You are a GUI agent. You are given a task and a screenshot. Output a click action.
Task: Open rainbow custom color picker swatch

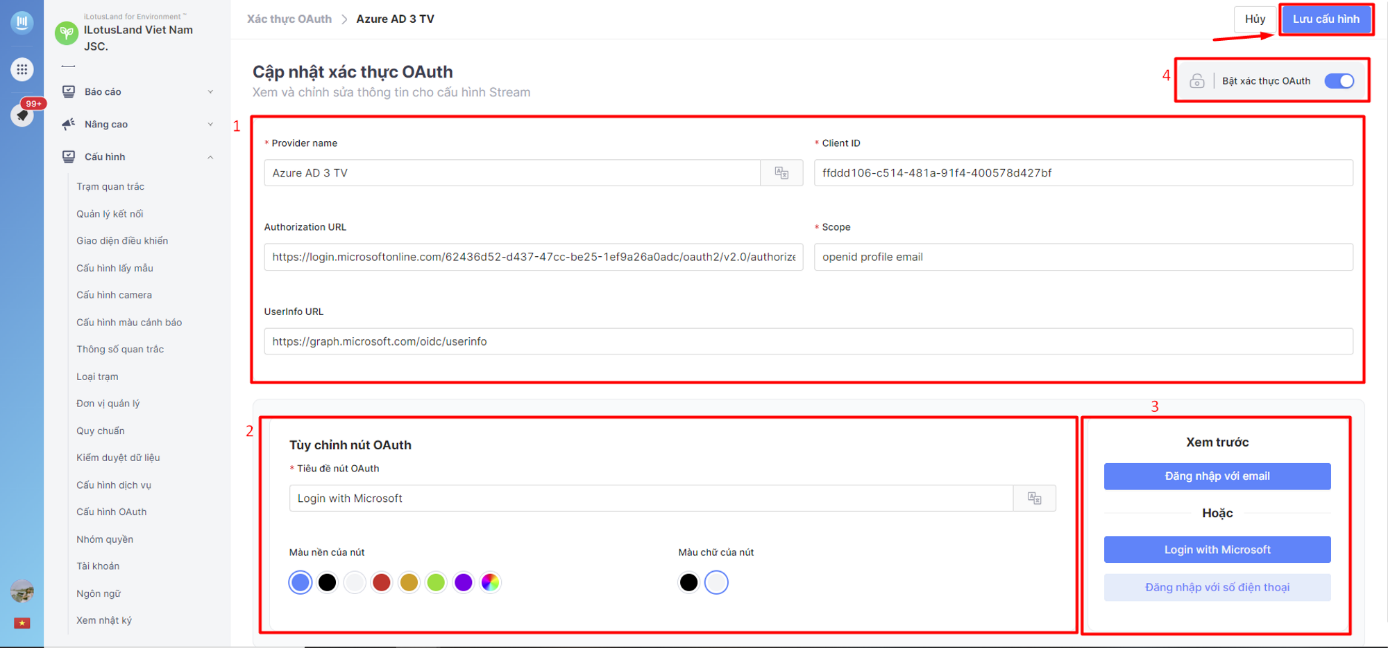pos(490,582)
